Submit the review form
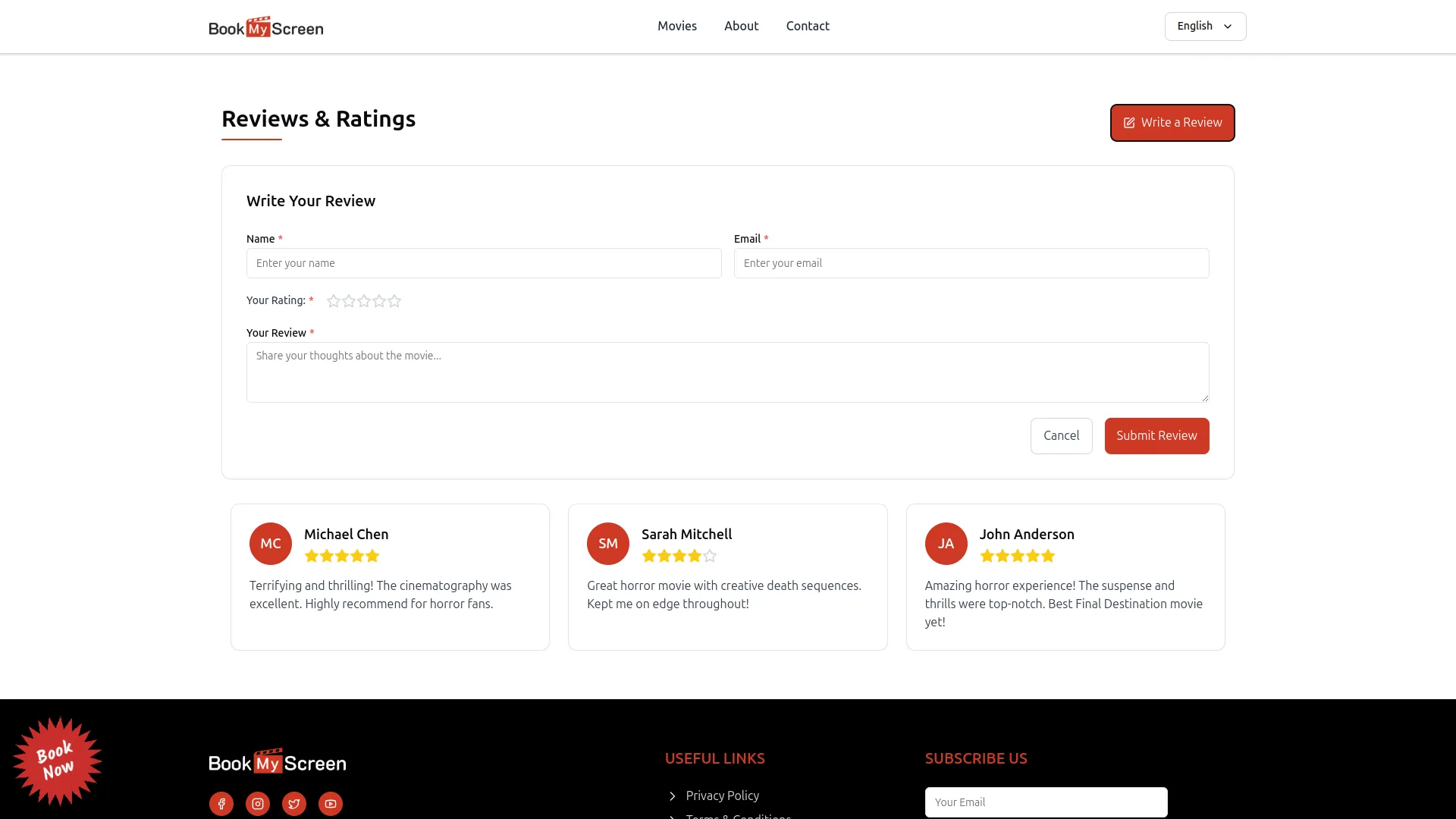Viewport: 1456px width, 819px height. [1156, 435]
